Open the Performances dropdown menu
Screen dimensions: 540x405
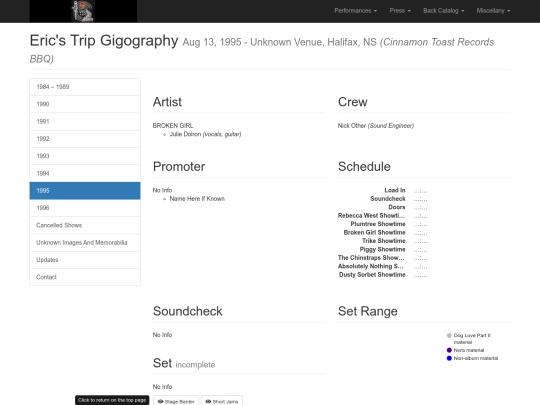click(x=355, y=11)
